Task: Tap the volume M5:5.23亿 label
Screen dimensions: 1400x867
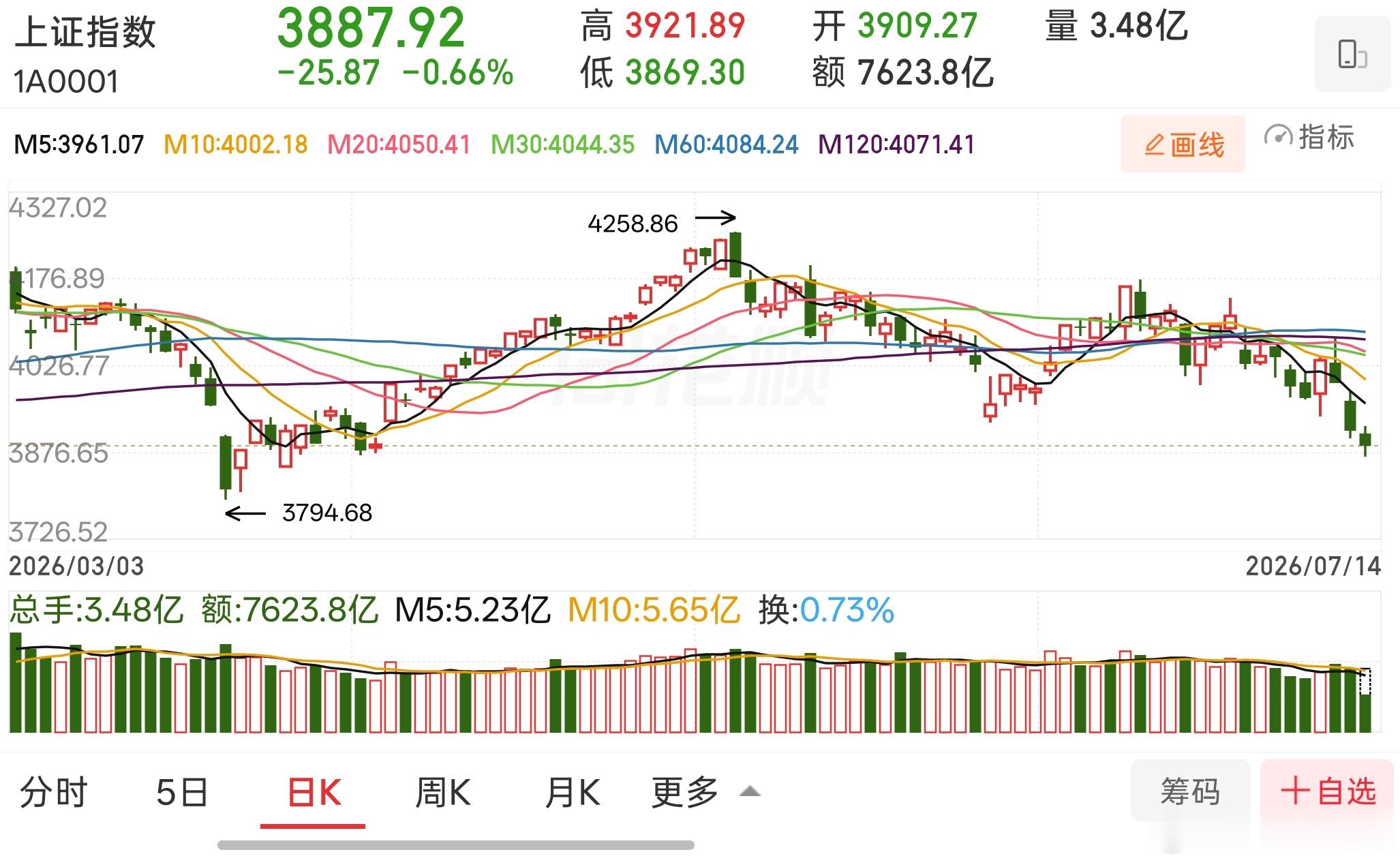Action: click(472, 610)
